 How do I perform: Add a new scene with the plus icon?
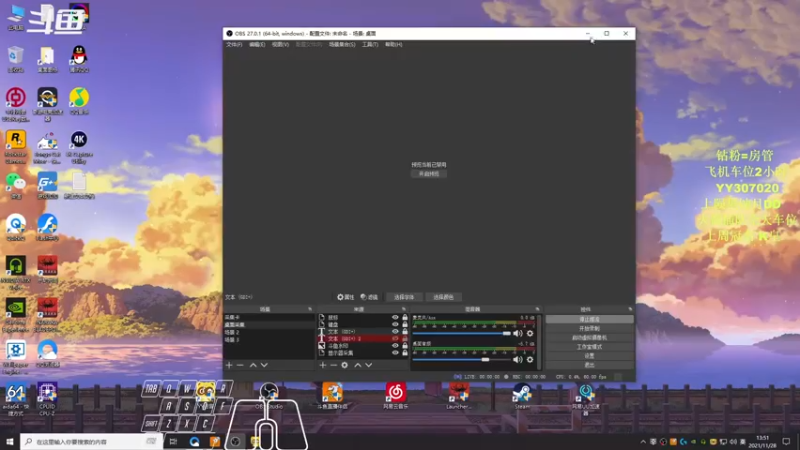pyautogui.click(x=229, y=365)
